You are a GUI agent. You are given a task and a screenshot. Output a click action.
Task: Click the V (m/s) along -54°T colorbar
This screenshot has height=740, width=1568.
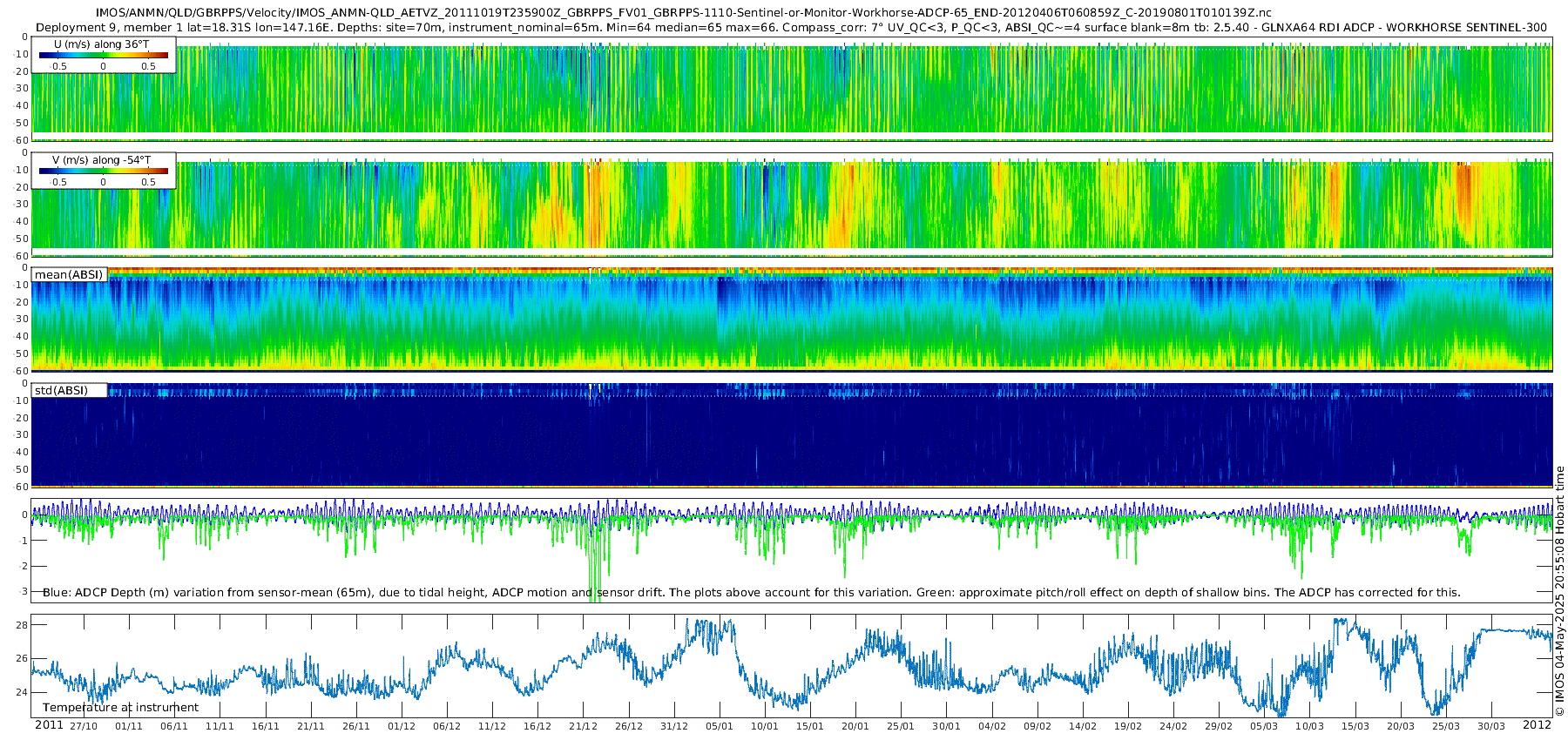104,172
